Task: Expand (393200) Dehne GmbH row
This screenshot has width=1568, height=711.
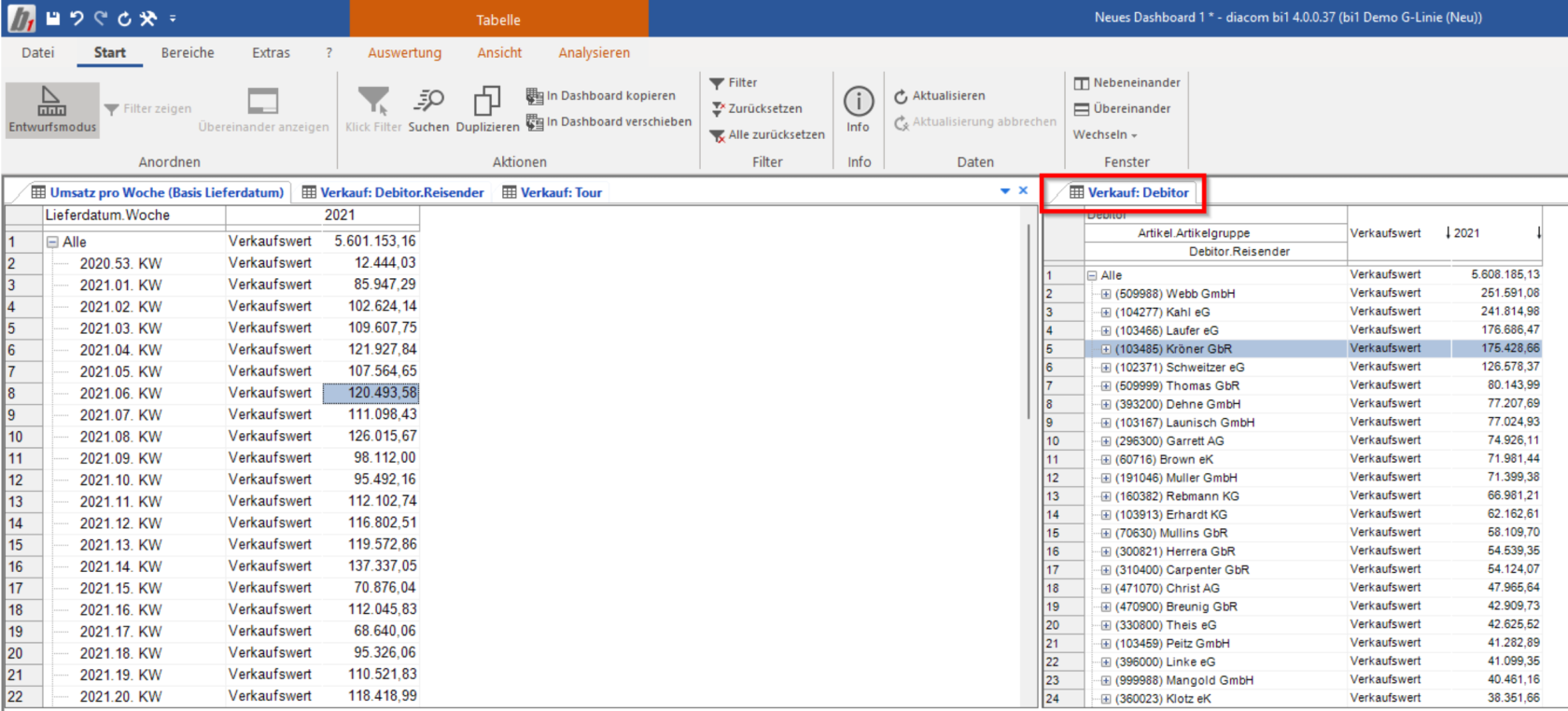Action: [x=1106, y=404]
